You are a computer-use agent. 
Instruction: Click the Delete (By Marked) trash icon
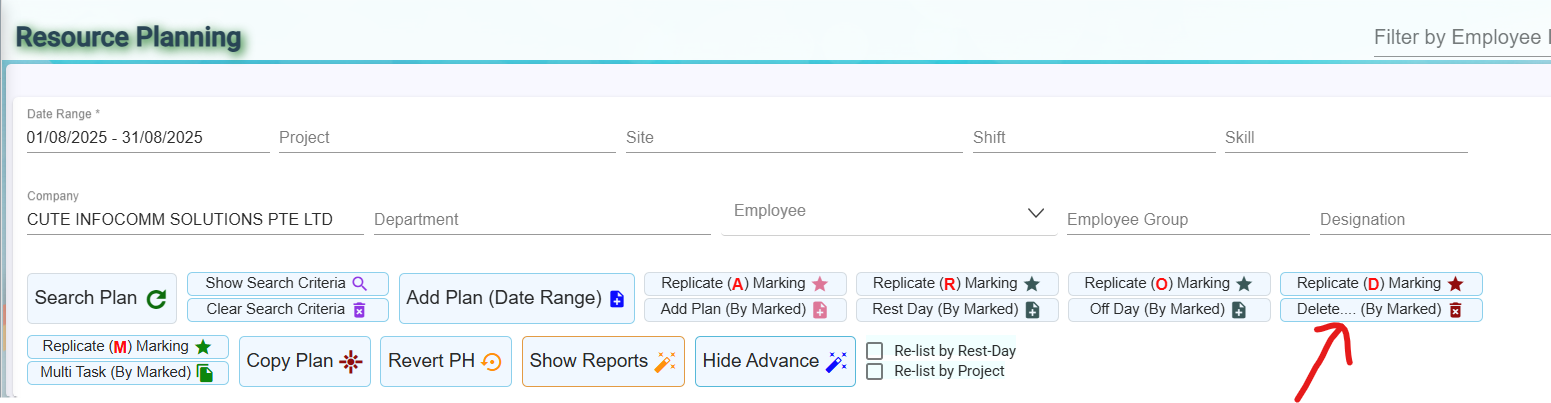point(1456,310)
